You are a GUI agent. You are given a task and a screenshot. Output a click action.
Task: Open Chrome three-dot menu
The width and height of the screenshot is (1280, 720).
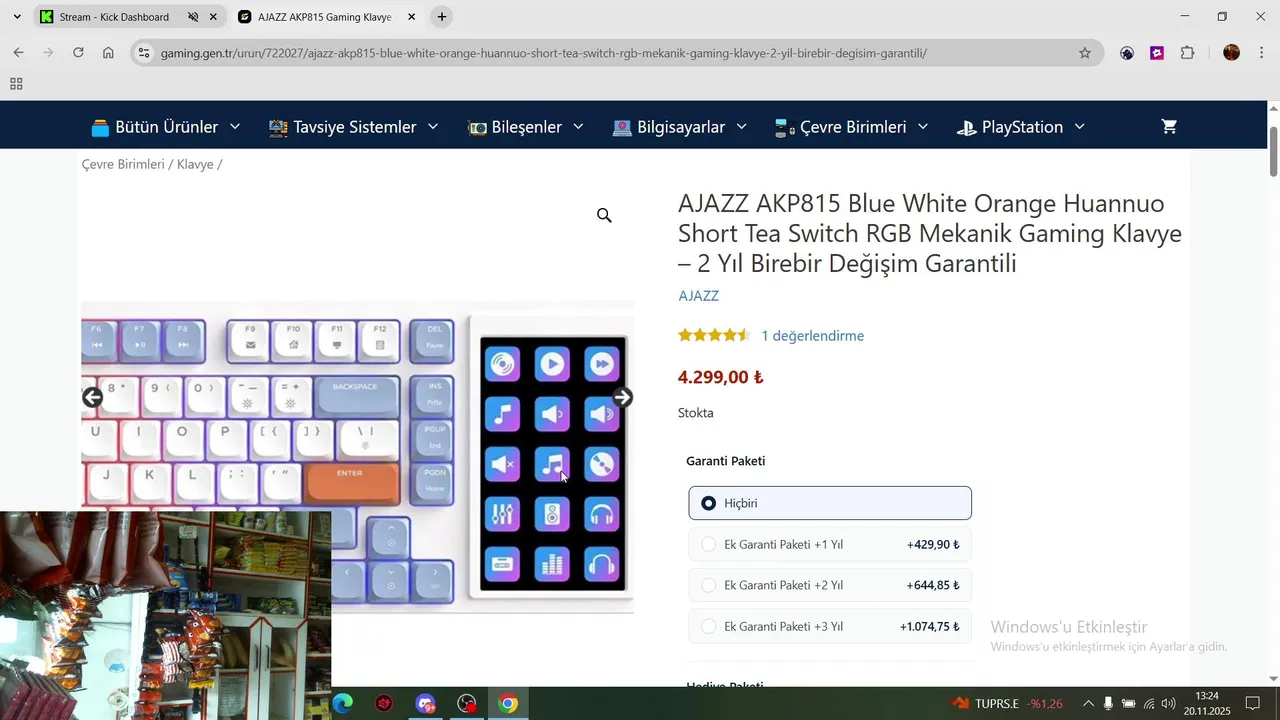1262,53
